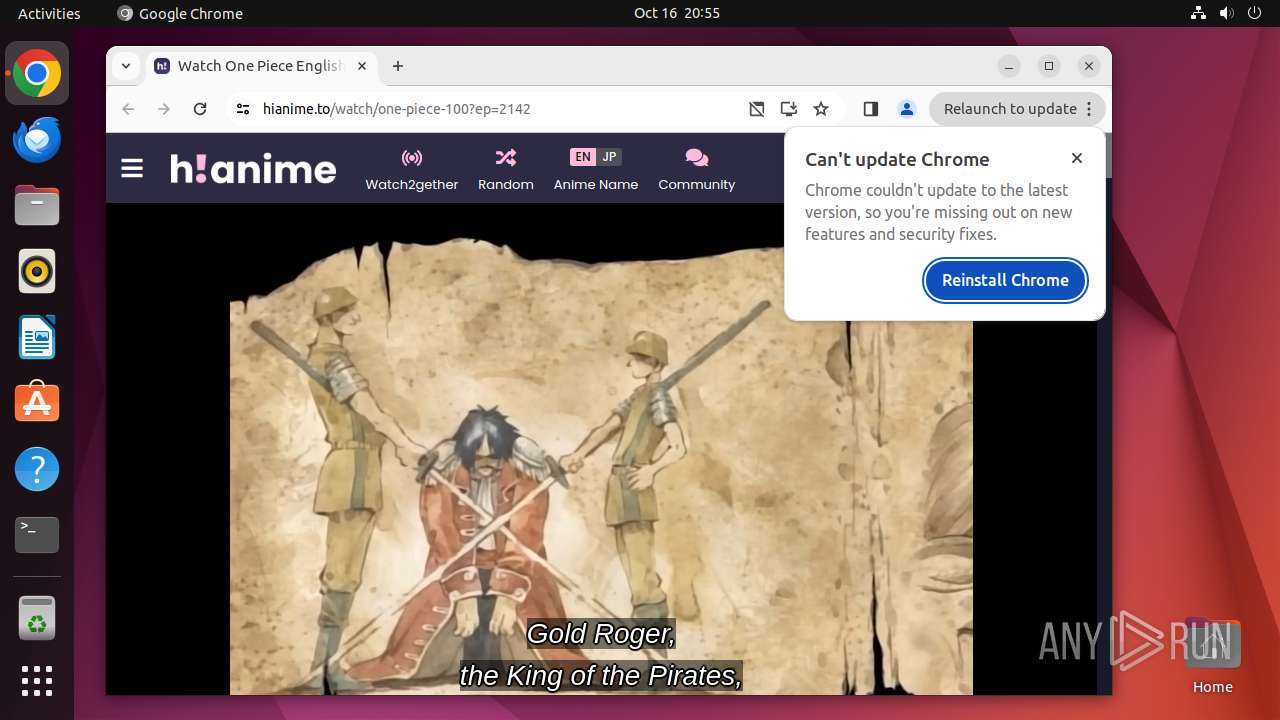1280x720 pixels.
Task: Open Trash from the dock
Action: pyautogui.click(x=37, y=618)
